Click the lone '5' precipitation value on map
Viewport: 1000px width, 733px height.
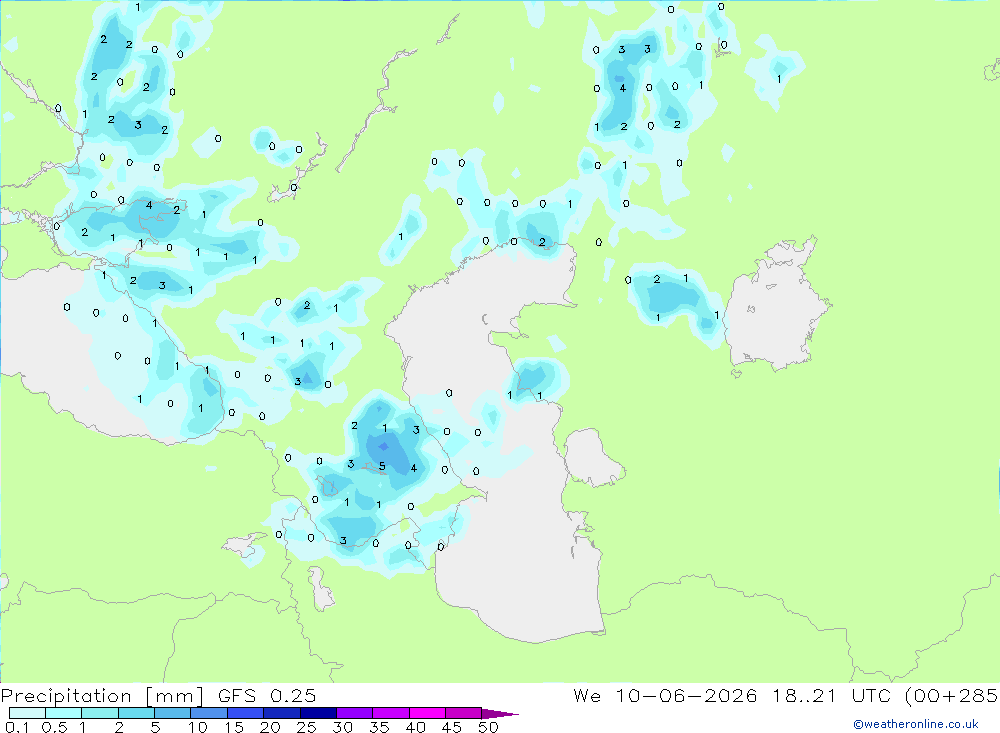(x=382, y=466)
